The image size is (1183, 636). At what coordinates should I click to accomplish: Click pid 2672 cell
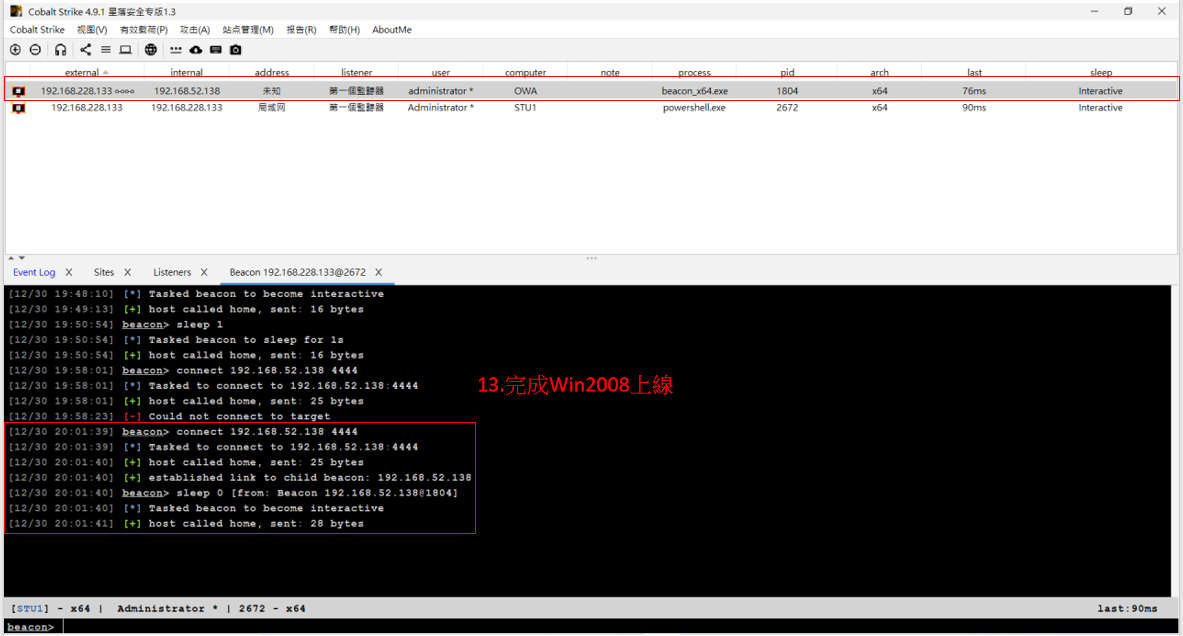click(787, 108)
